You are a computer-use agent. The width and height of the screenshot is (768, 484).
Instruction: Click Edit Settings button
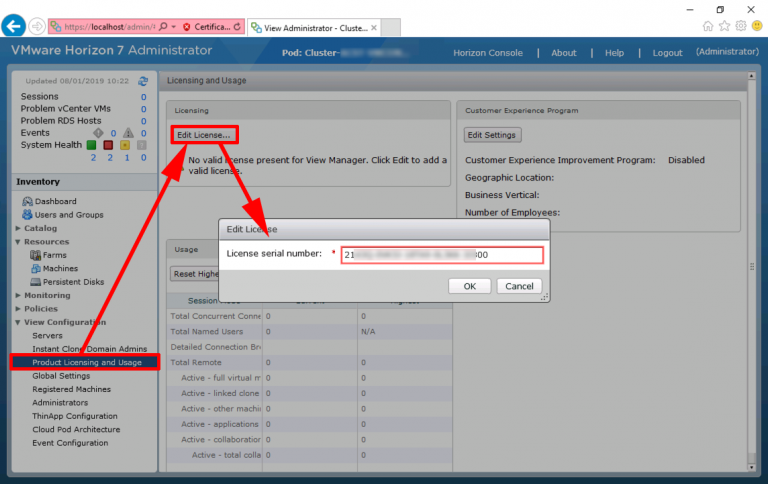coord(492,135)
